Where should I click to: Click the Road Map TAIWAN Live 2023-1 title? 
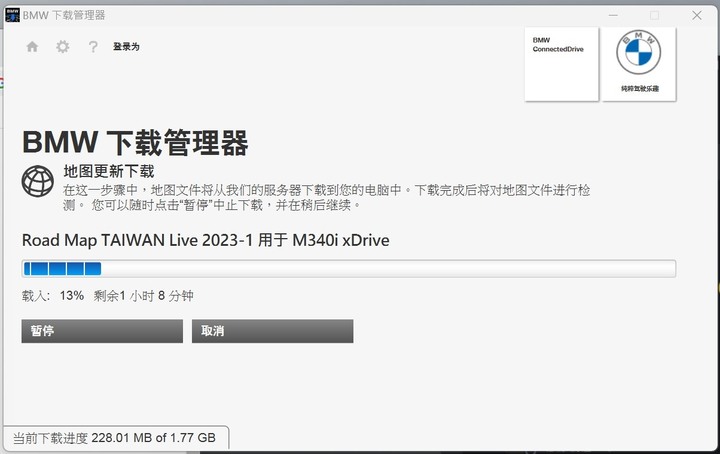206,240
